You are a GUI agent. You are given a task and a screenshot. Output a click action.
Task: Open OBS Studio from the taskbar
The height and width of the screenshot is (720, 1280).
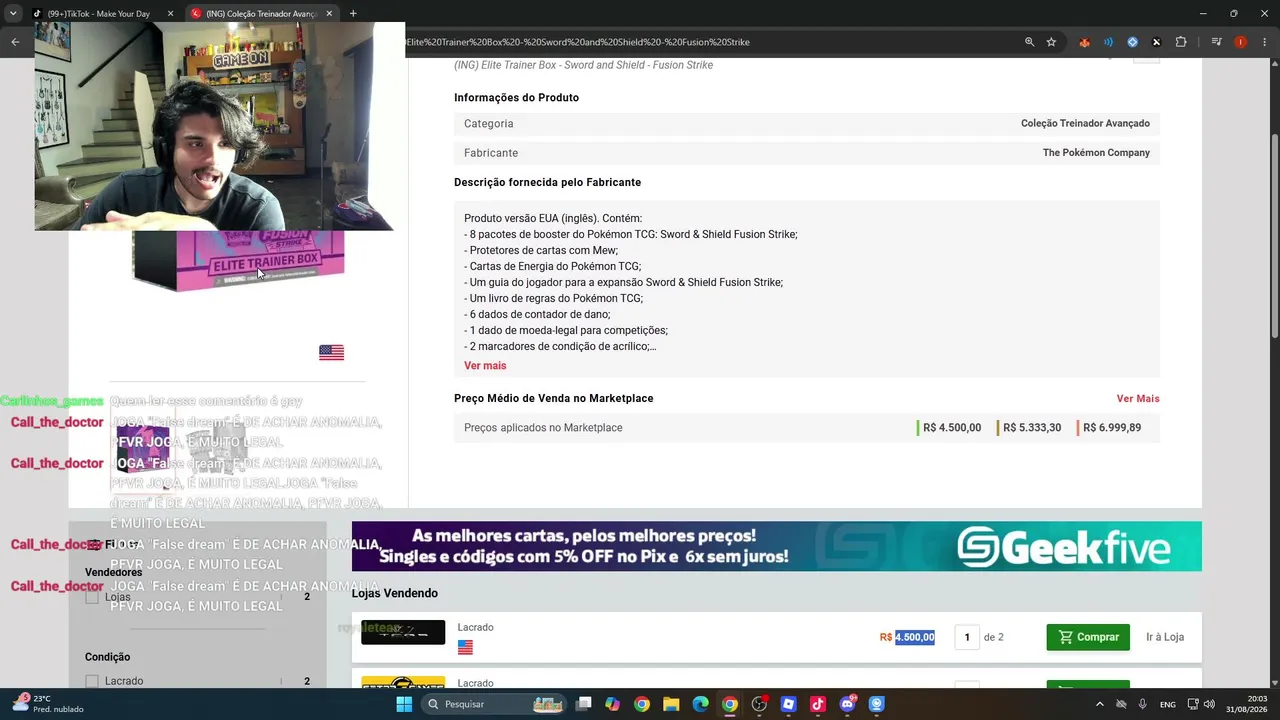[759, 704]
